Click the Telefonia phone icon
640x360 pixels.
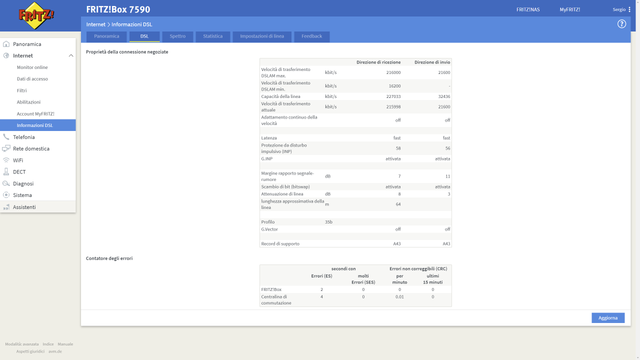click(x=6, y=137)
